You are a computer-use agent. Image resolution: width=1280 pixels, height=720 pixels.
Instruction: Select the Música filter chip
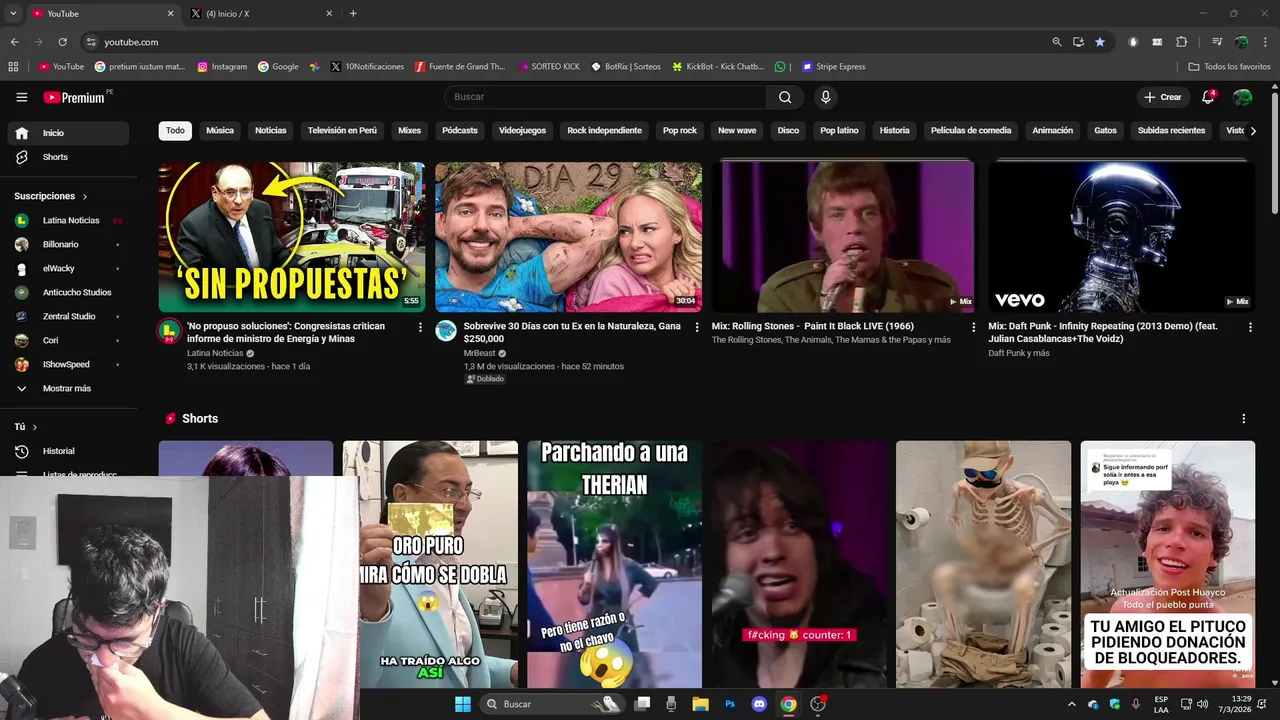tap(220, 131)
